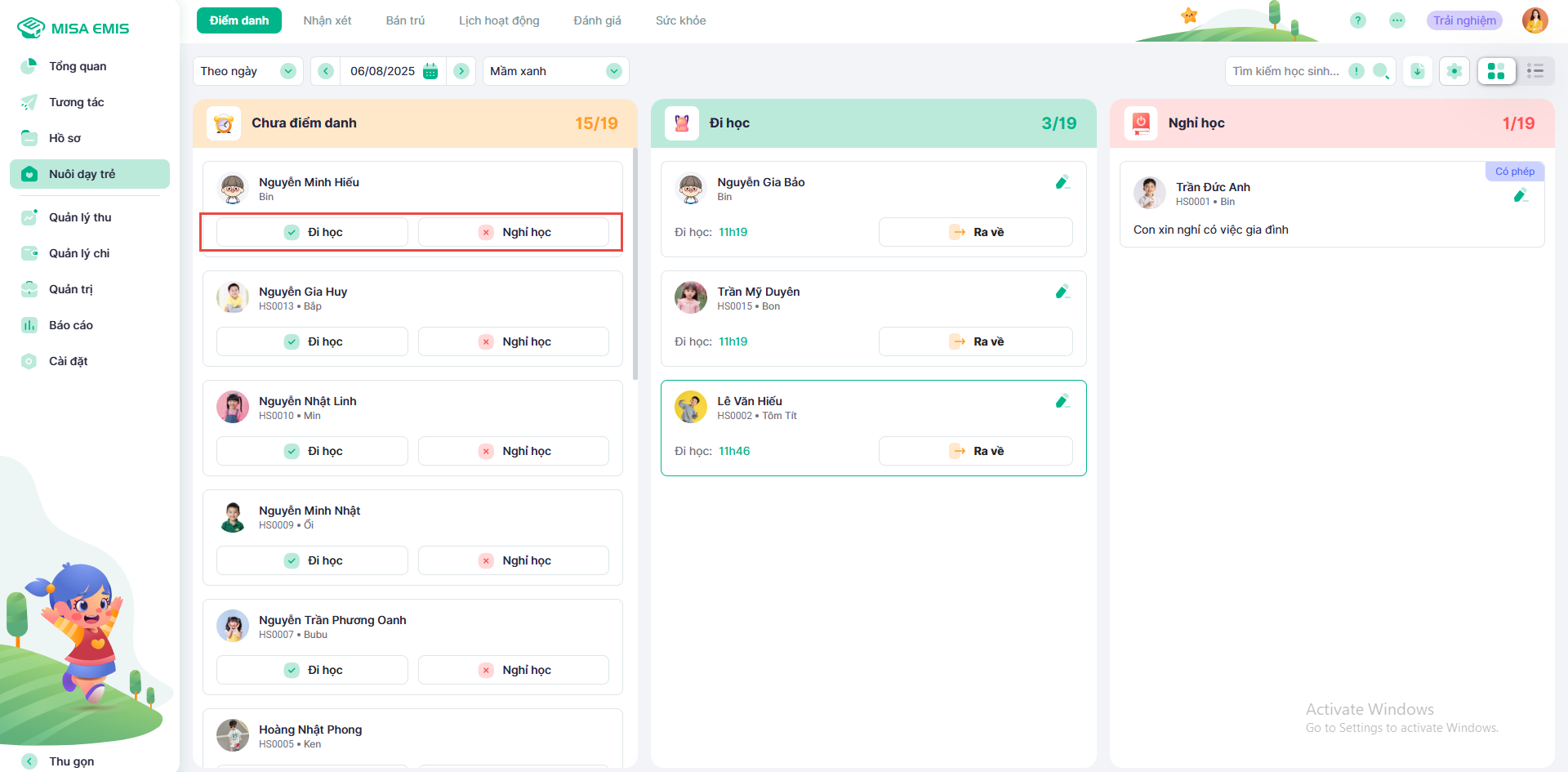Edit absence of Trần Đức Anh pencil icon

pyautogui.click(x=1520, y=195)
